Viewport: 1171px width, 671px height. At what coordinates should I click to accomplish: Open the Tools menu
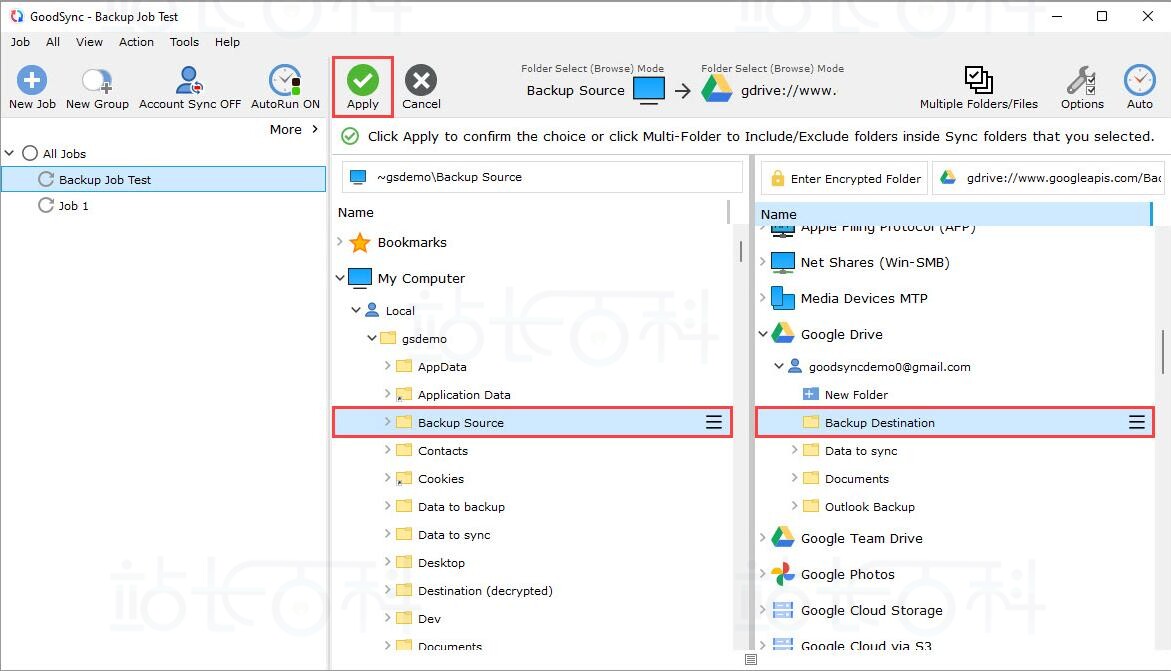(x=184, y=42)
